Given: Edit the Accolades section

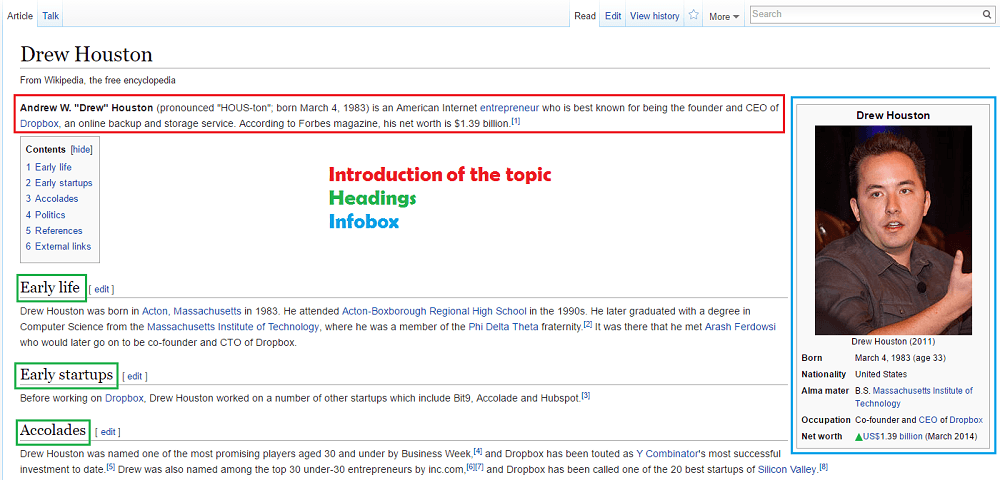Looking at the screenshot, I should point(108,432).
